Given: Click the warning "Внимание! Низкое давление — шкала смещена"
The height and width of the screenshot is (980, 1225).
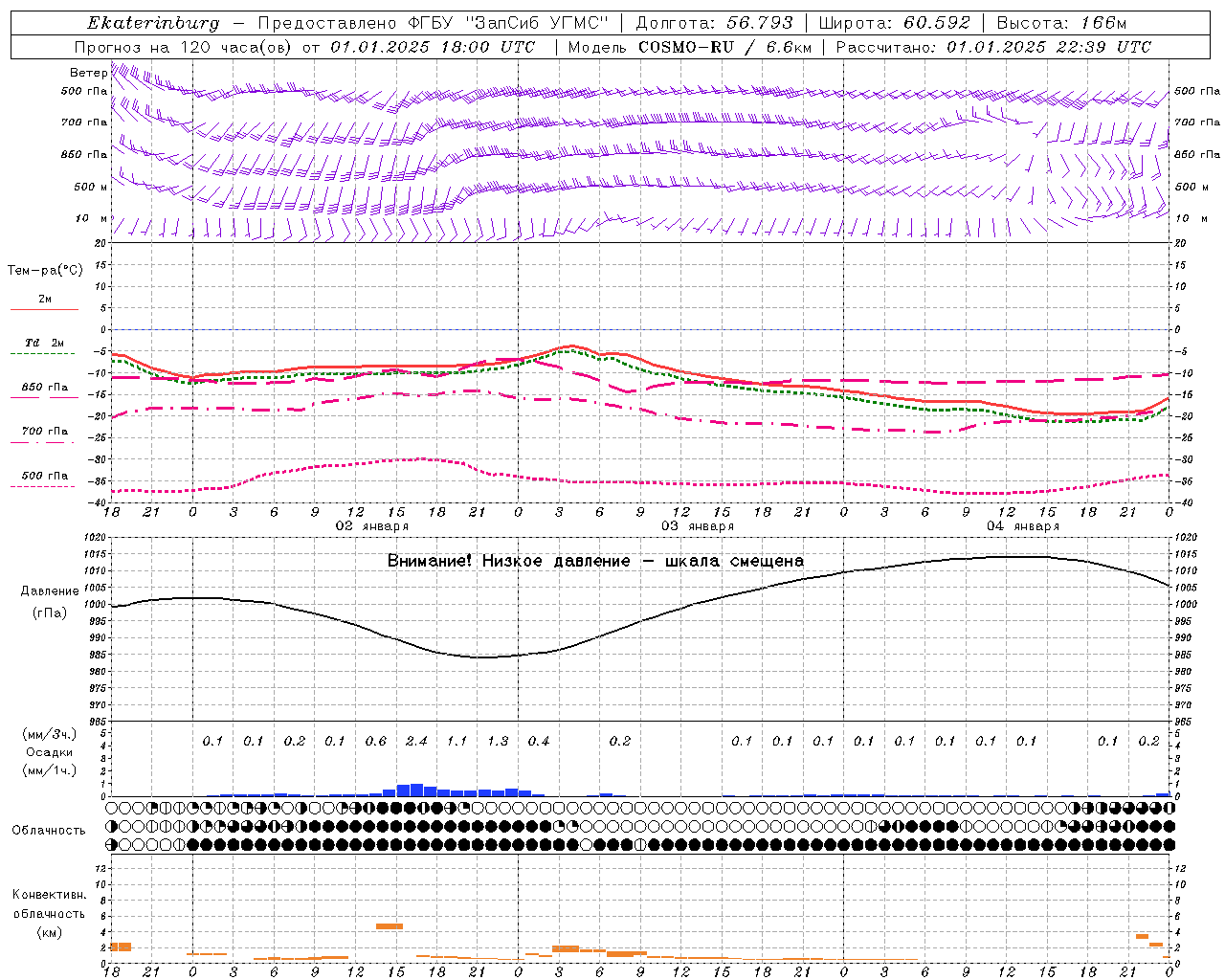Looking at the screenshot, I should pos(595,561).
